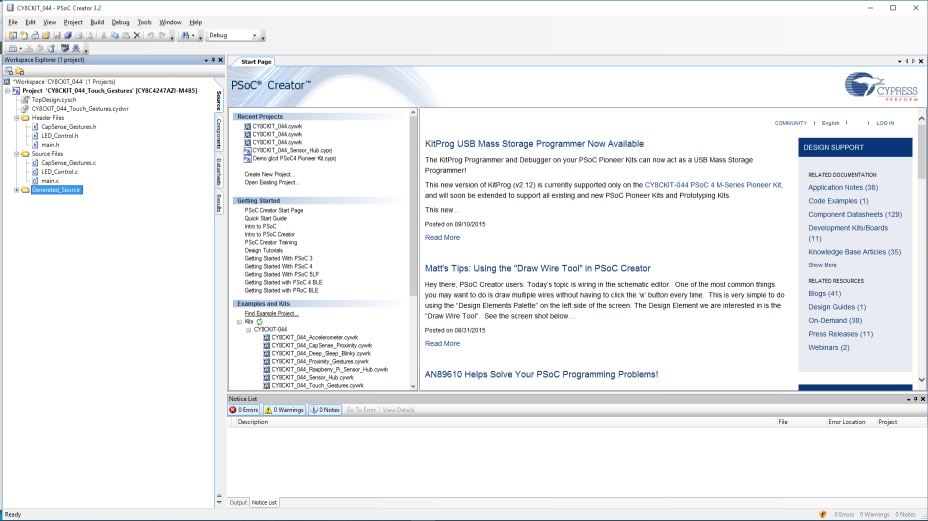Toggle the 0 Warnings filter button
928x521 pixels.
pyautogui.click(x=284, y=410)
